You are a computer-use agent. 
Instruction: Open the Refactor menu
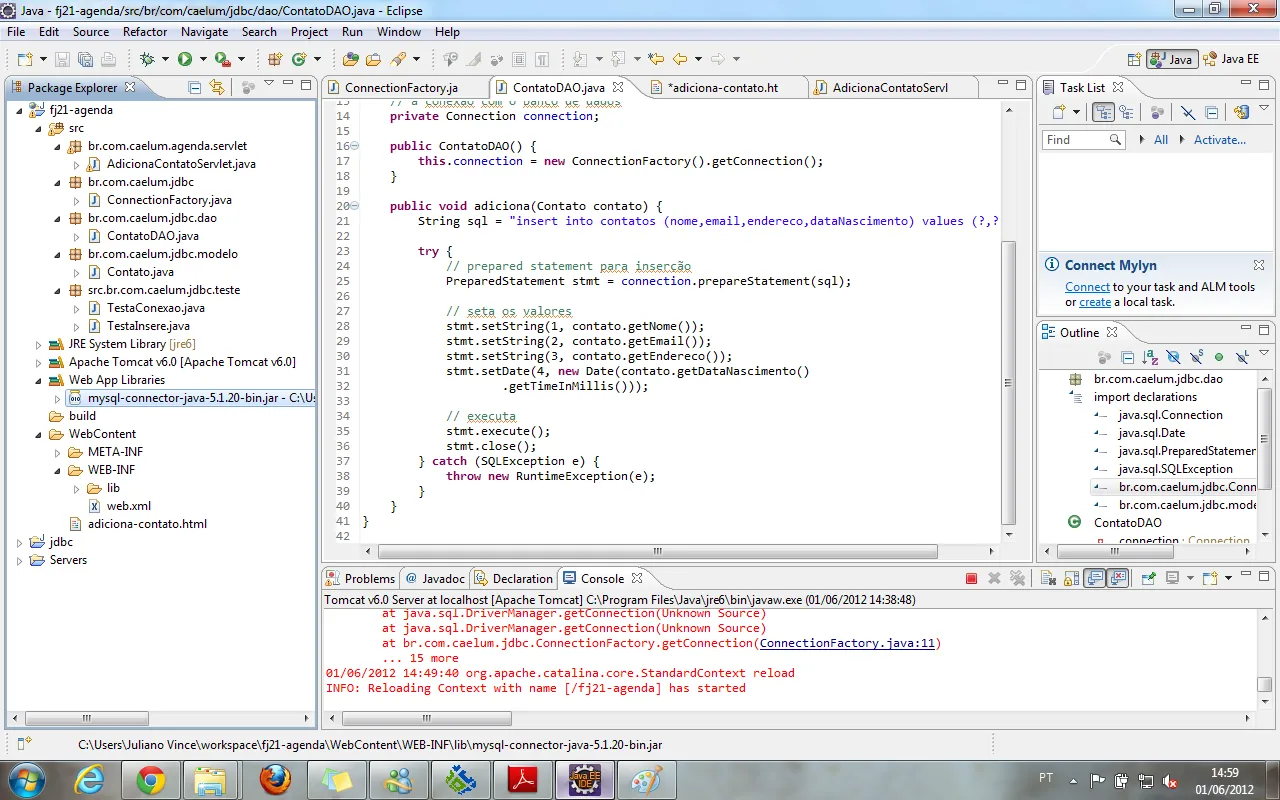click(x=145, y=32)
